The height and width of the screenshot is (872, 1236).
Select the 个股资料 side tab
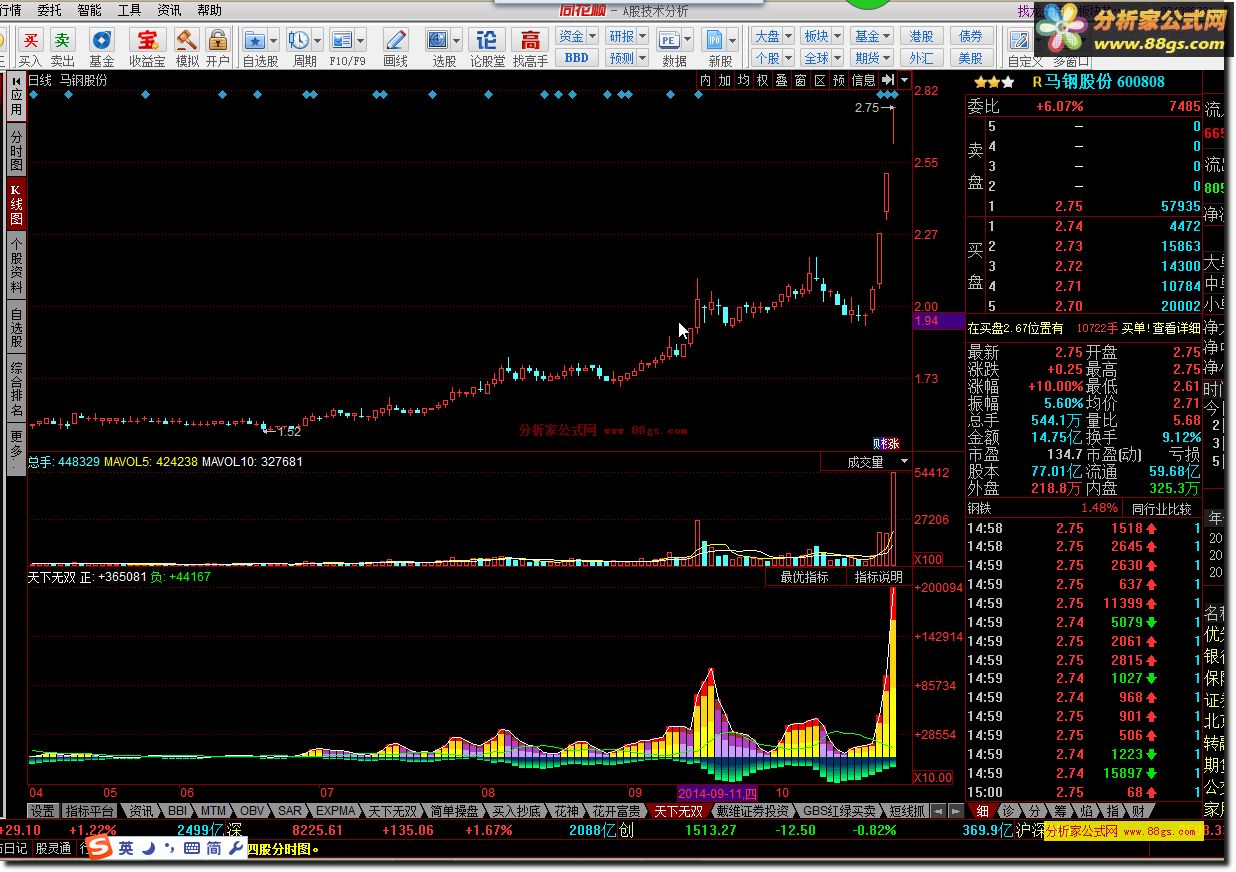(16, 265)
